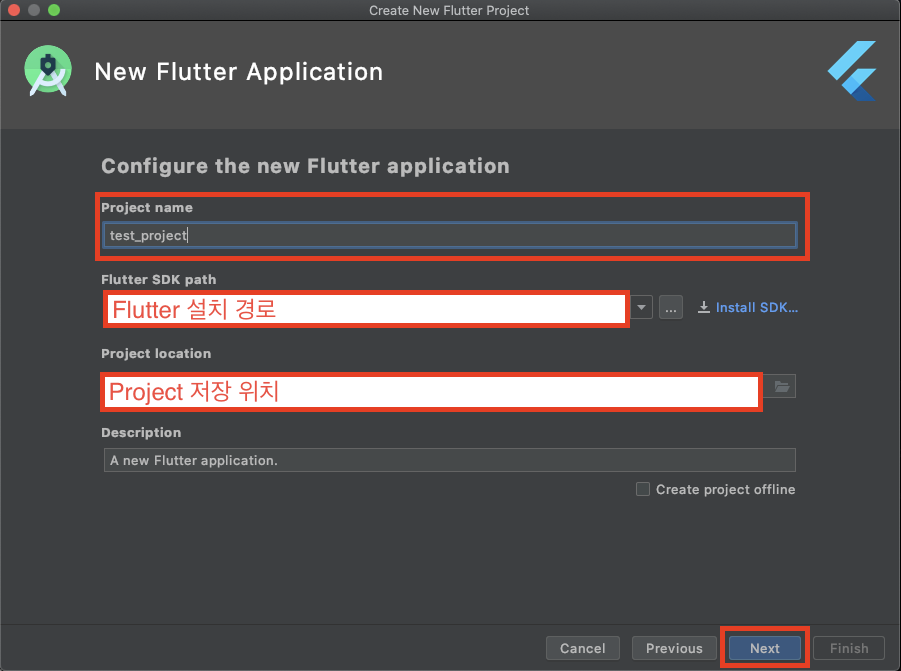Screen dimensions: 901x671
Task: Click the Cancel button
Action: (583, 648)
